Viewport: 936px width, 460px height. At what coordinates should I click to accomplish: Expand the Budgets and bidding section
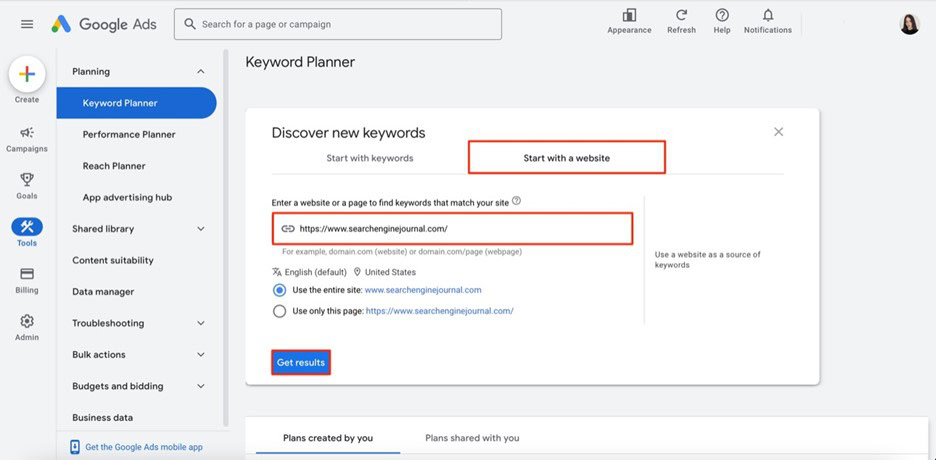[x=201, y=386]
